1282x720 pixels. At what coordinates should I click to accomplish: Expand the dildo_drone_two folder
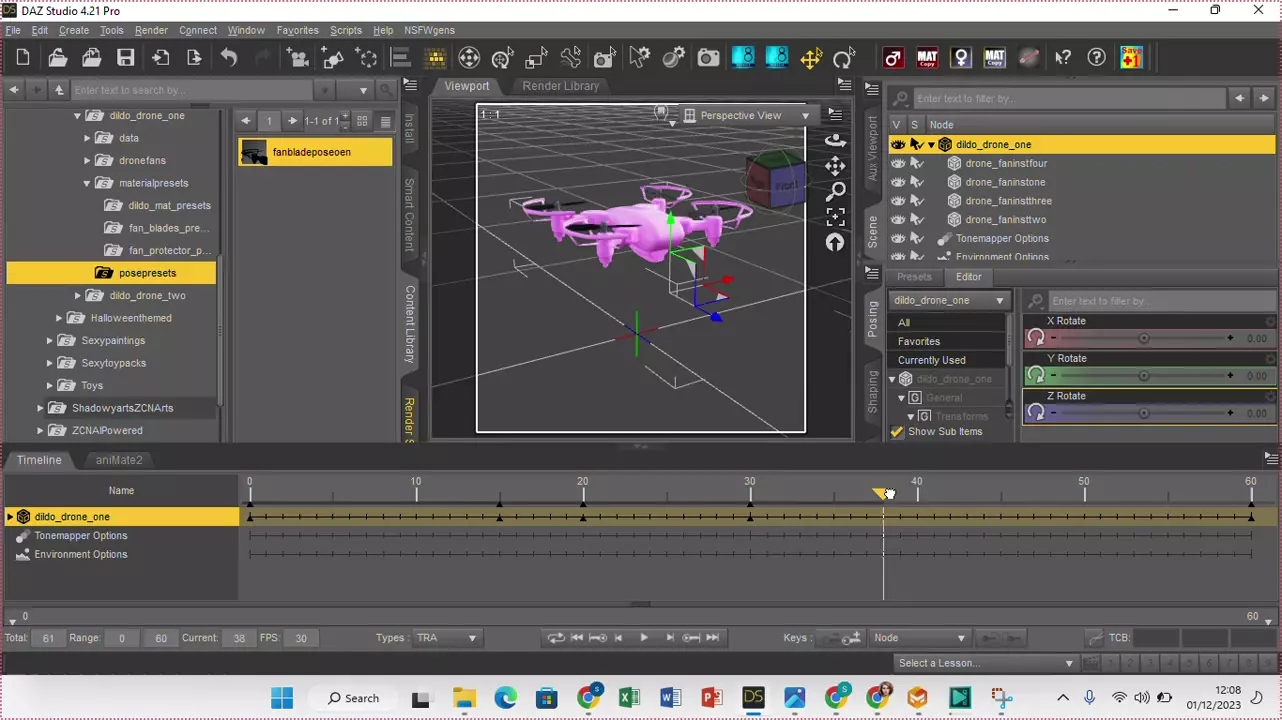(x=78, y=296)
